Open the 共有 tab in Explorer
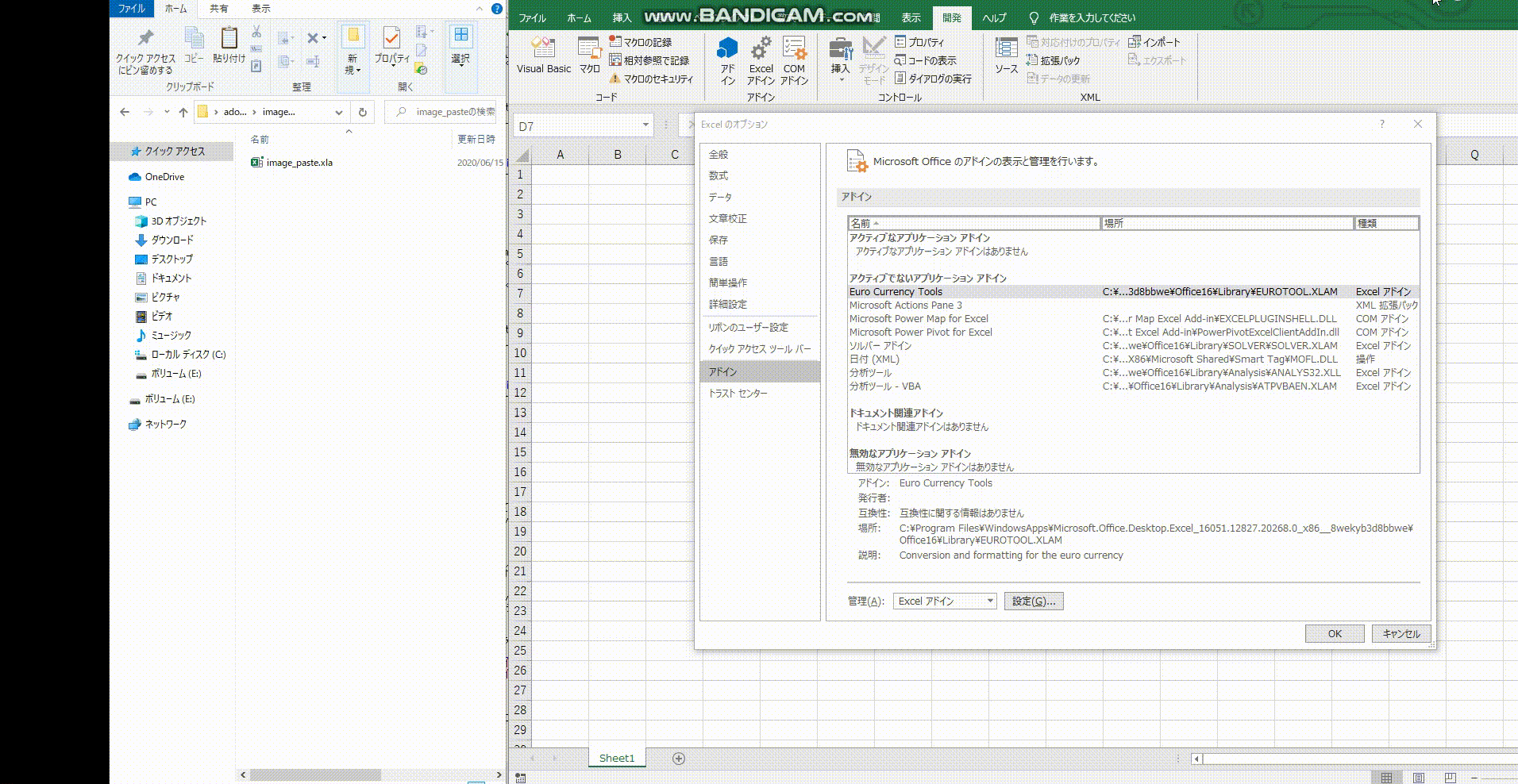The height and width of the screenshot is (784, 1518). coord(218,9)
